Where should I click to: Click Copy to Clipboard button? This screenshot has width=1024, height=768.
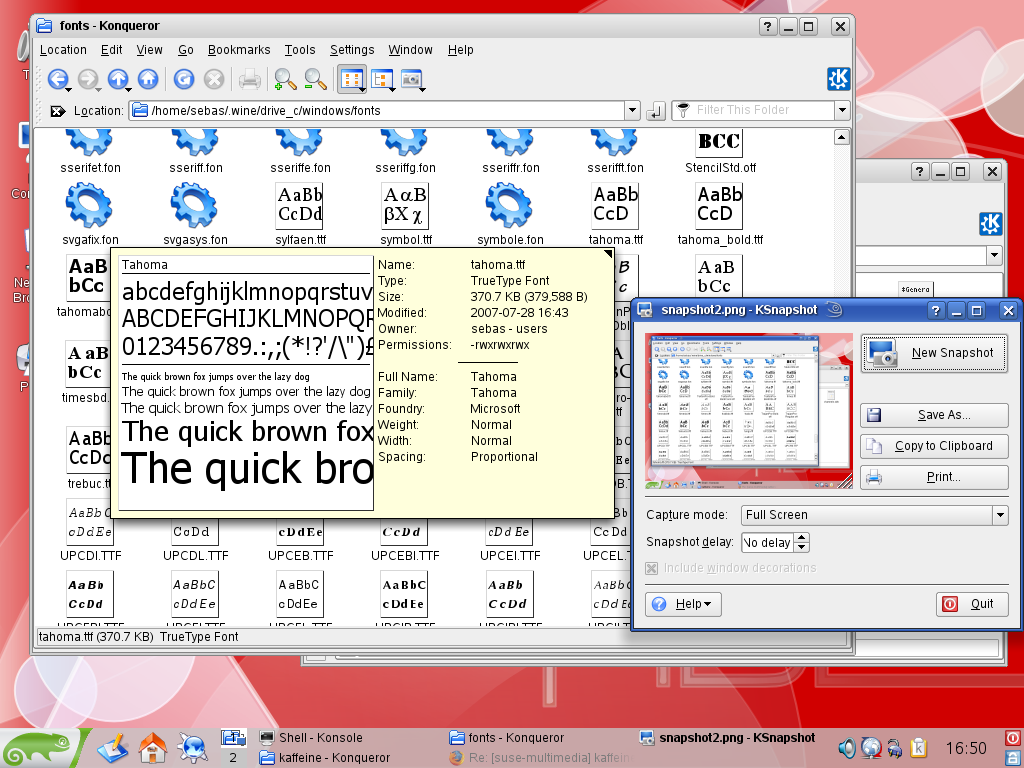point(934,446)
